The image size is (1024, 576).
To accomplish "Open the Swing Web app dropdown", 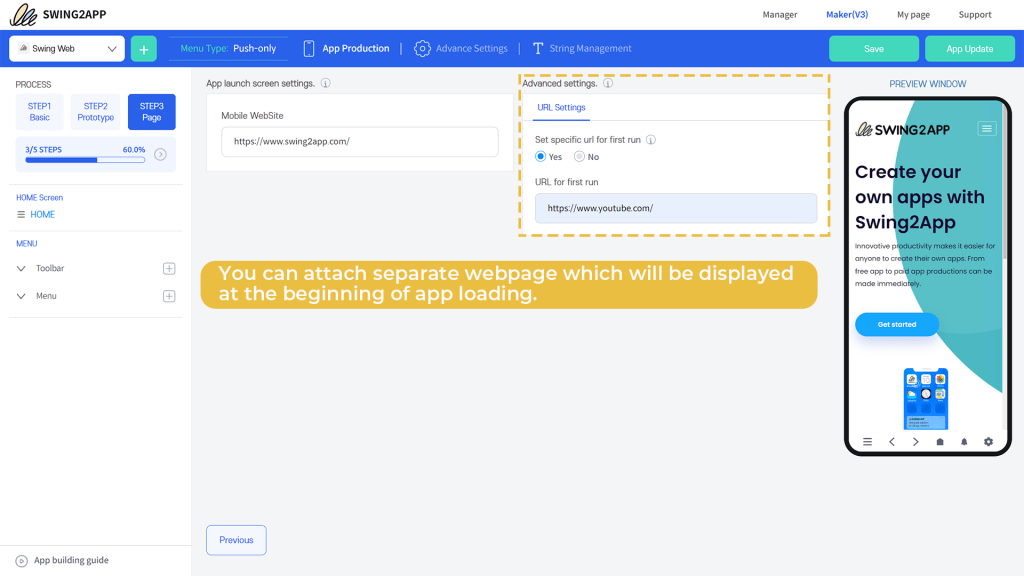I will [67, 48].
